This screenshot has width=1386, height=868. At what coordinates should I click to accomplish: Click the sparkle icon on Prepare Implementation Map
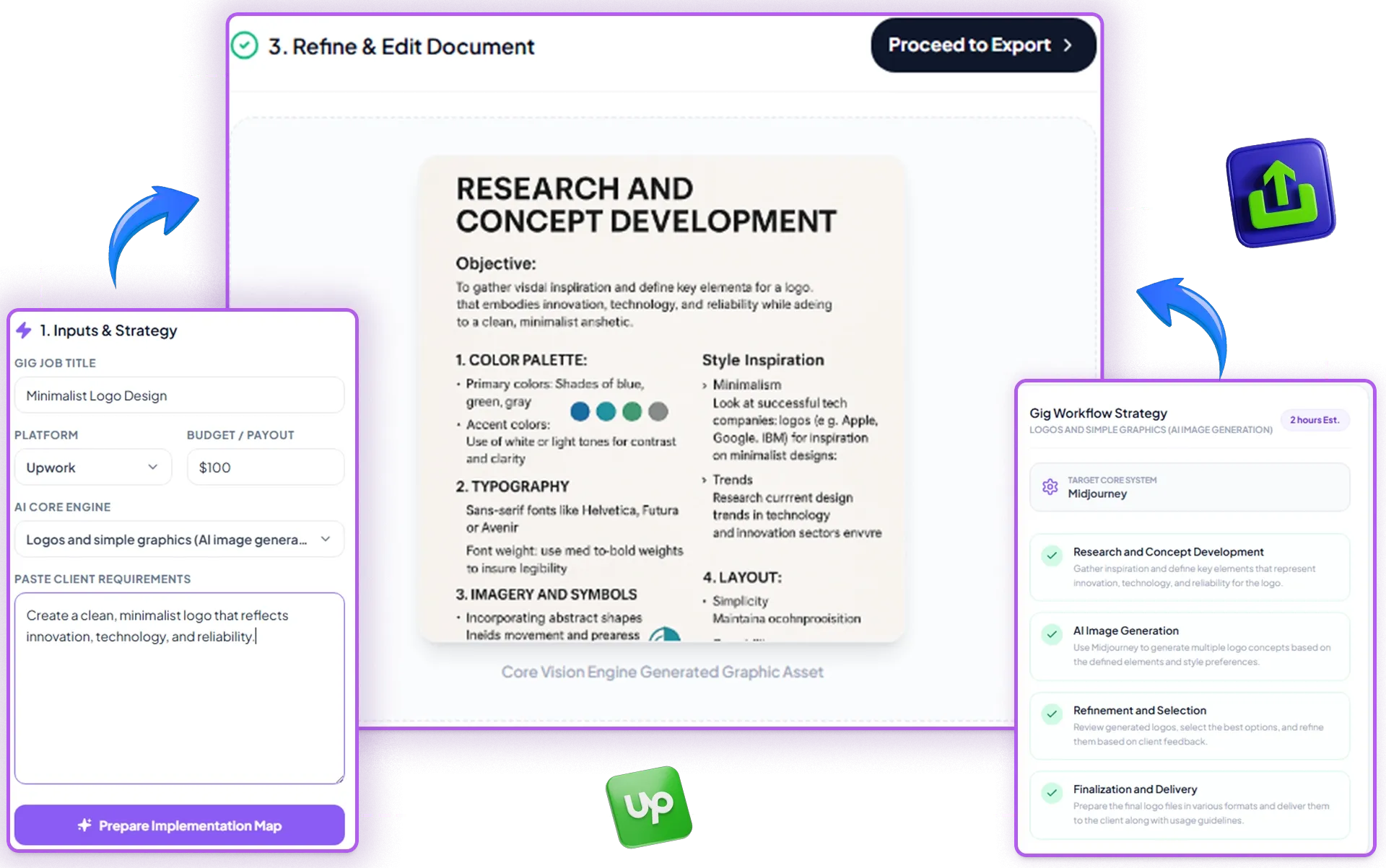coord(84,825)
